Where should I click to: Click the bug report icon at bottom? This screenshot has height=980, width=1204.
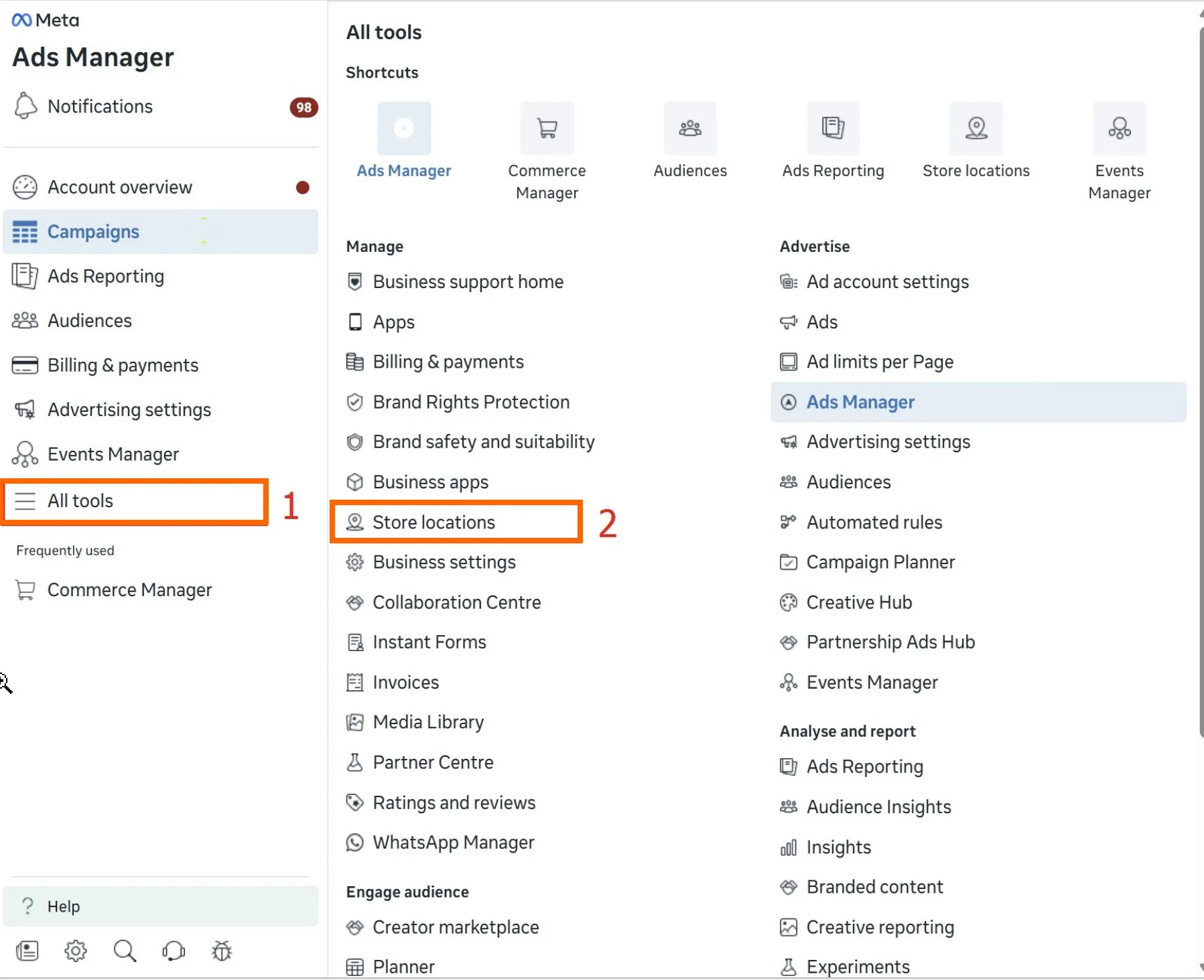(x=222, y=951)
